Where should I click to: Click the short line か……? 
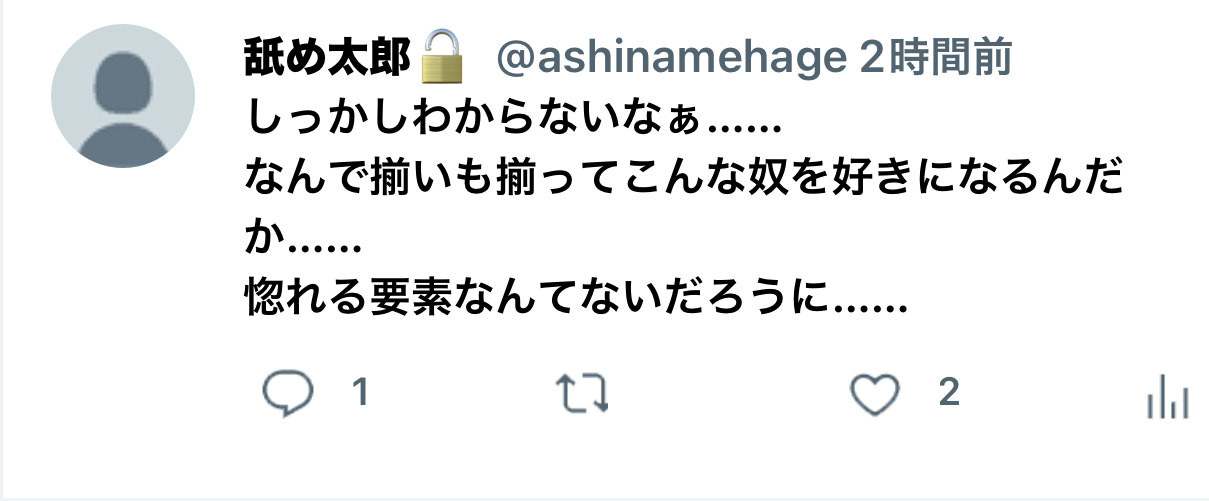tap(302, 240)
